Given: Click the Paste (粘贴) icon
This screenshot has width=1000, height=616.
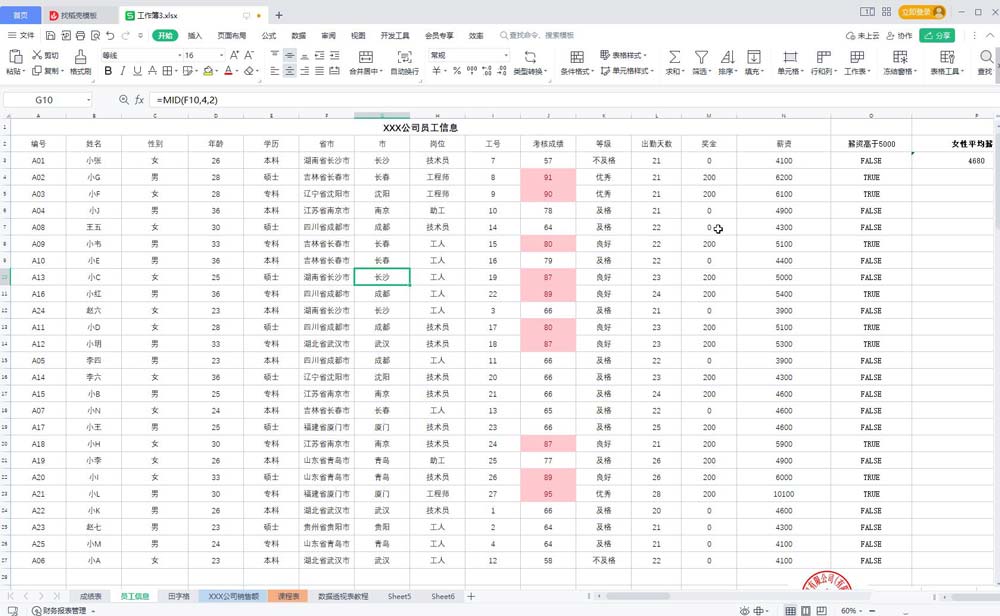Looking at the screenshot, I should point(15,57).
